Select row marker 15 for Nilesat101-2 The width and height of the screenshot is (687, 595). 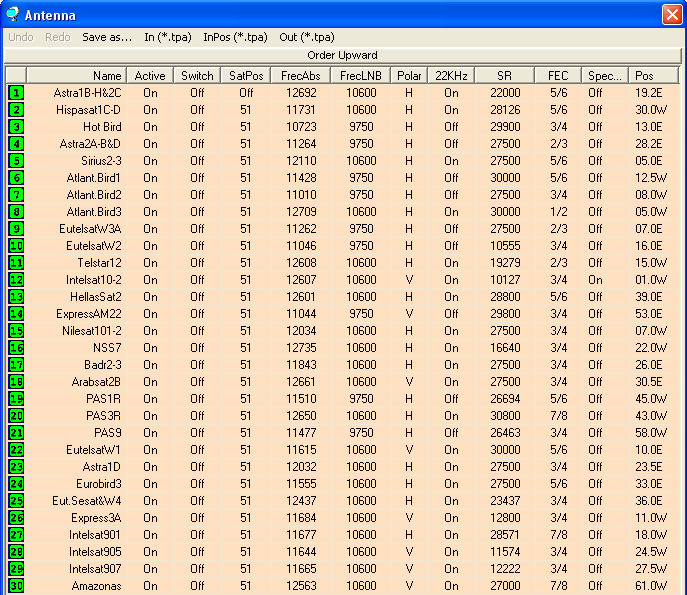tap(16, 331)
